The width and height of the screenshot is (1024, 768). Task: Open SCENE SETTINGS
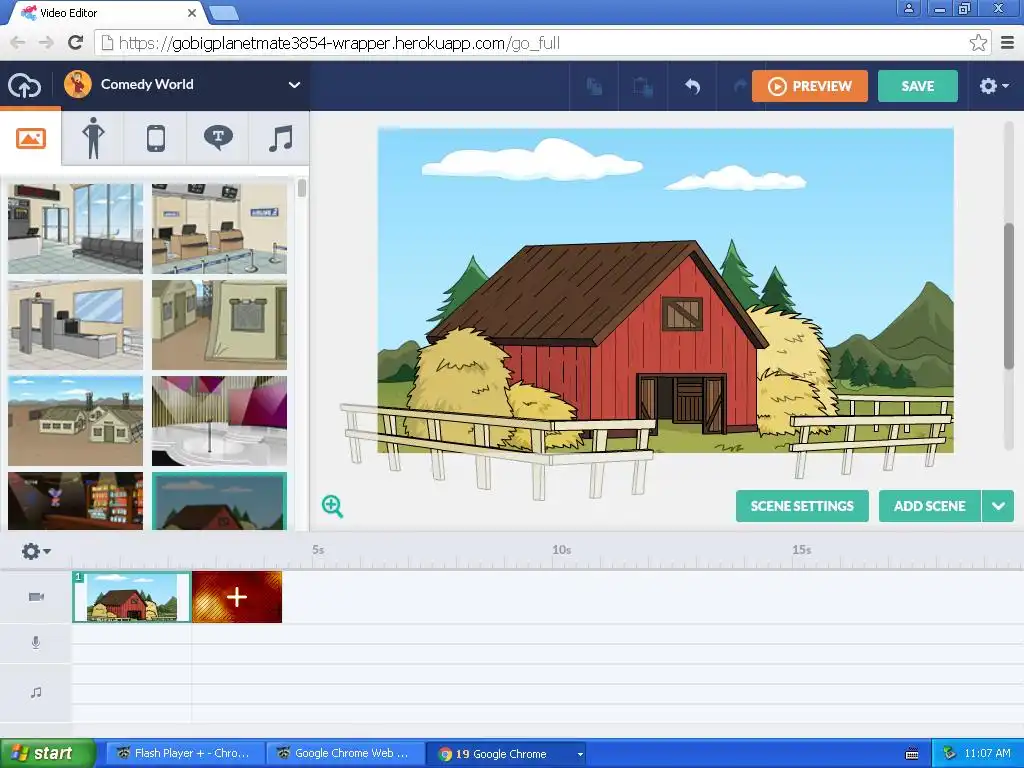point(802,506)
